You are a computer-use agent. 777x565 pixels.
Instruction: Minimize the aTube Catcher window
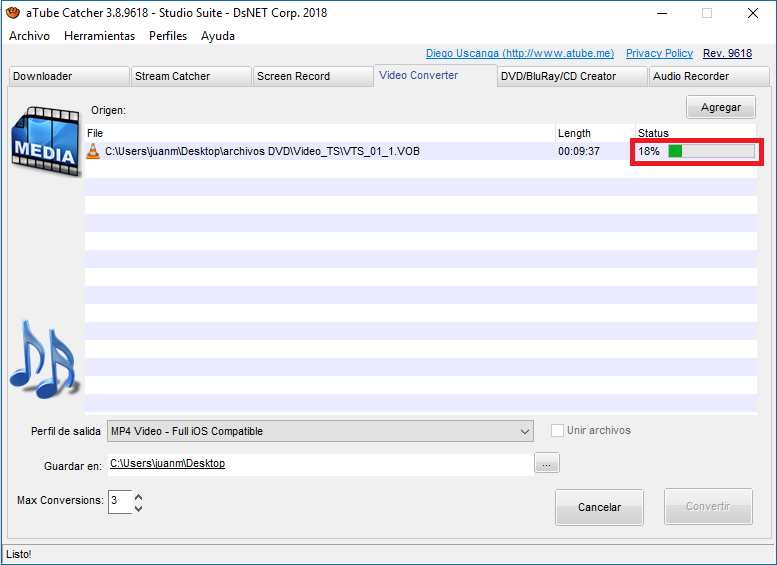662,13
